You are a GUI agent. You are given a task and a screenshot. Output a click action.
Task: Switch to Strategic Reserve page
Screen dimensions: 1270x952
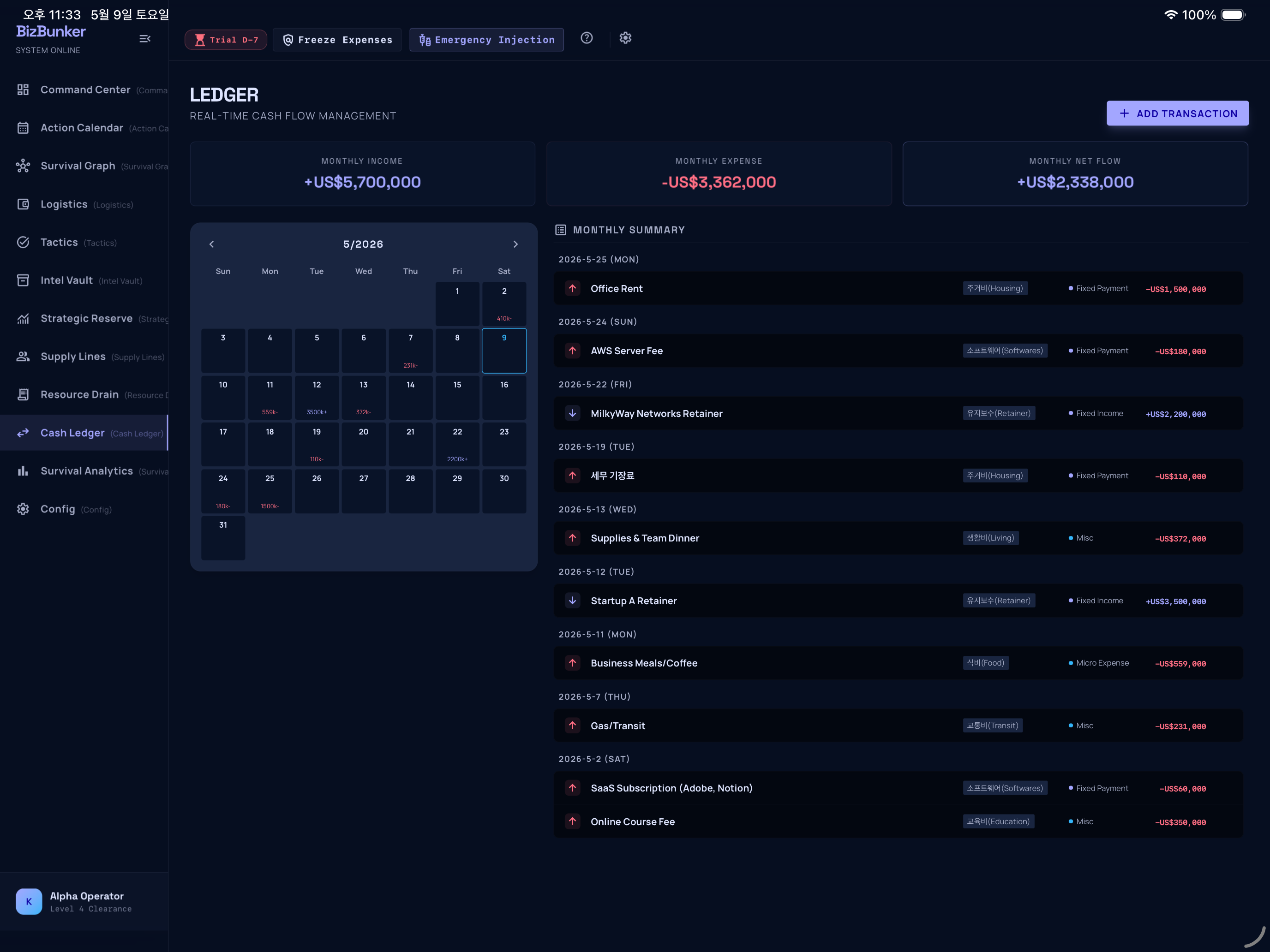click(84, 318)
